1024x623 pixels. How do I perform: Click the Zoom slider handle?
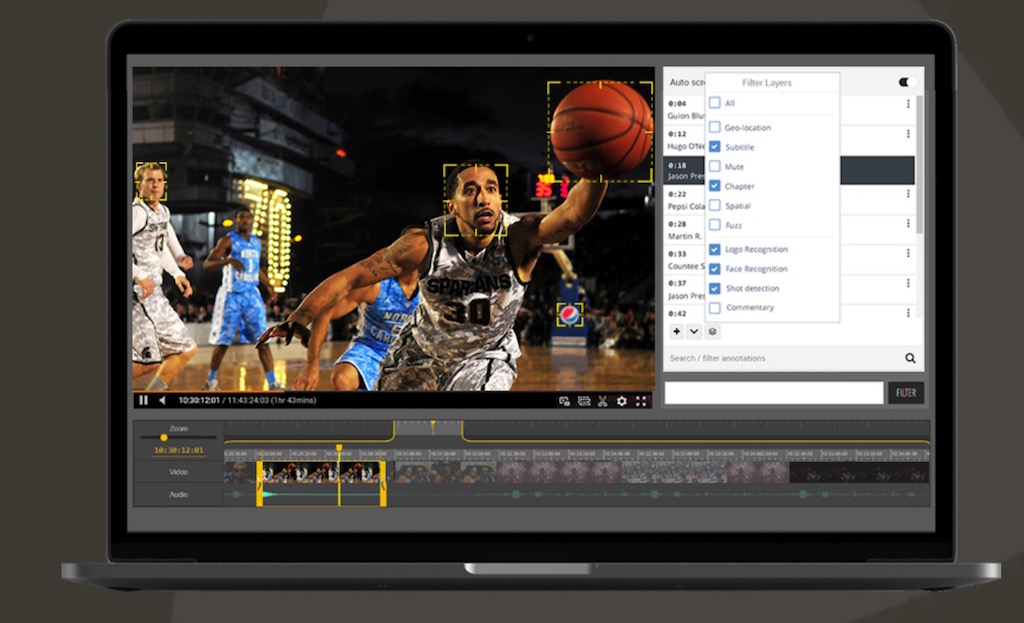[x=164, y=438]
